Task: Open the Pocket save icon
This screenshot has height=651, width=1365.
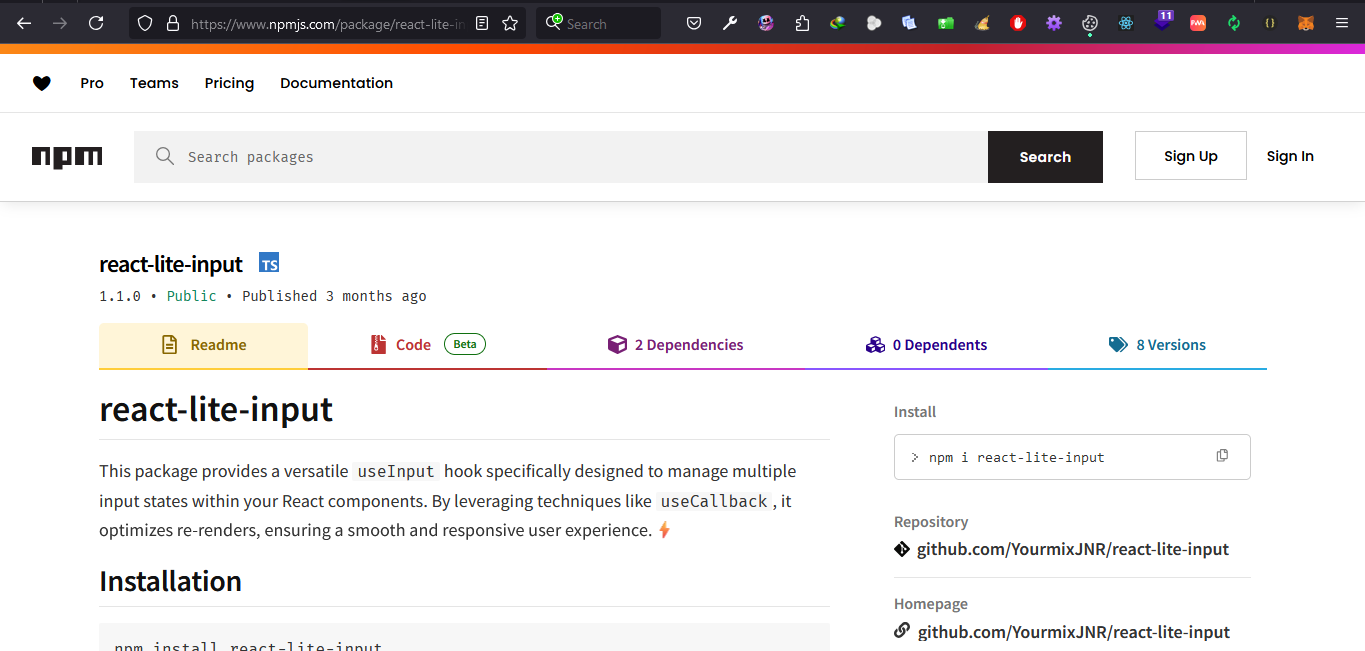Action: pos(694,23)
